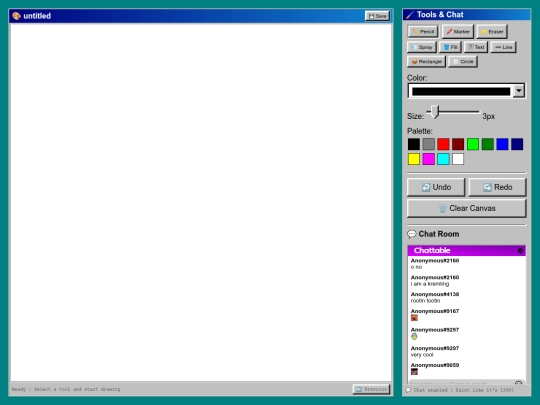This screenshot has width=540, height=405.
Task: Click the Size slider handle
Action: (435, 112)
